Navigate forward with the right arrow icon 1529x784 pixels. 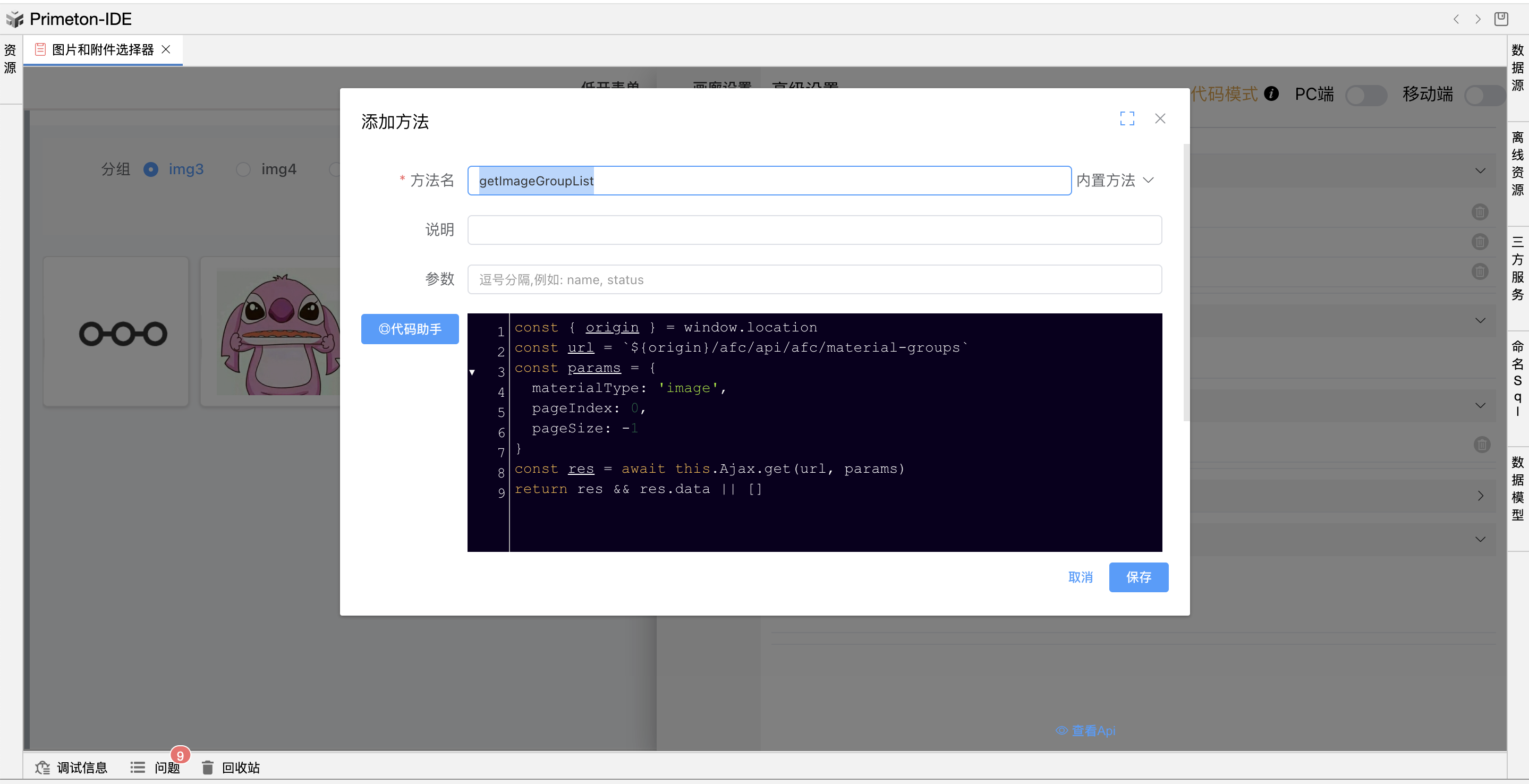click(x=1478, y=19)
